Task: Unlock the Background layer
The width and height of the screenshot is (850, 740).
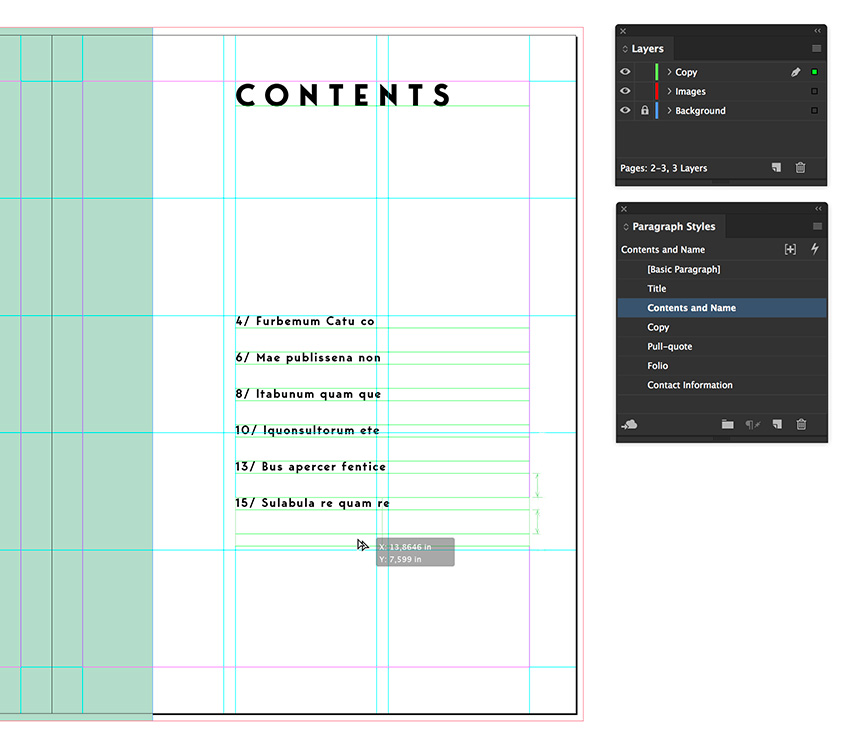Action: [x=645, y=110]
